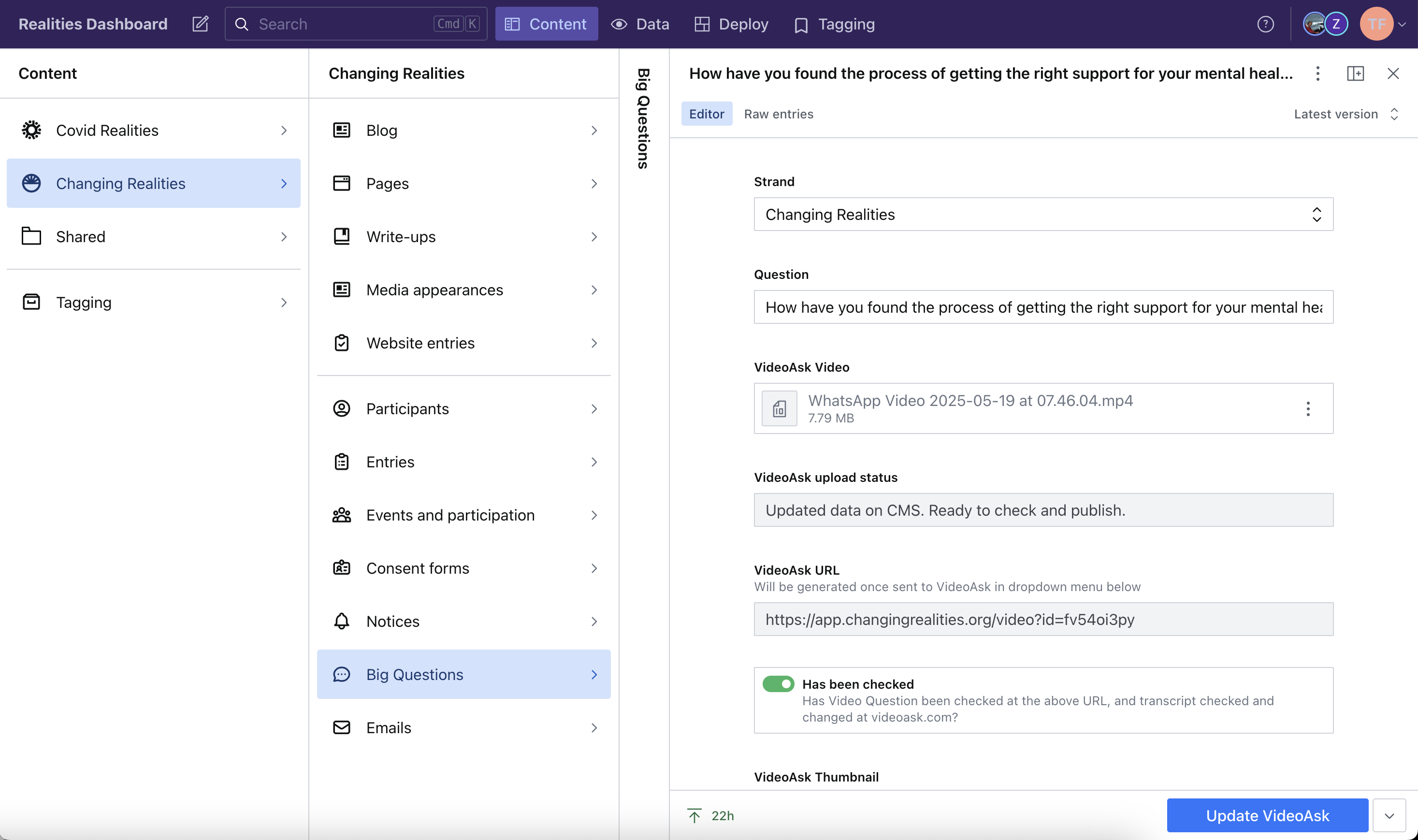Go to the Deploy menu item

(731, 24)
